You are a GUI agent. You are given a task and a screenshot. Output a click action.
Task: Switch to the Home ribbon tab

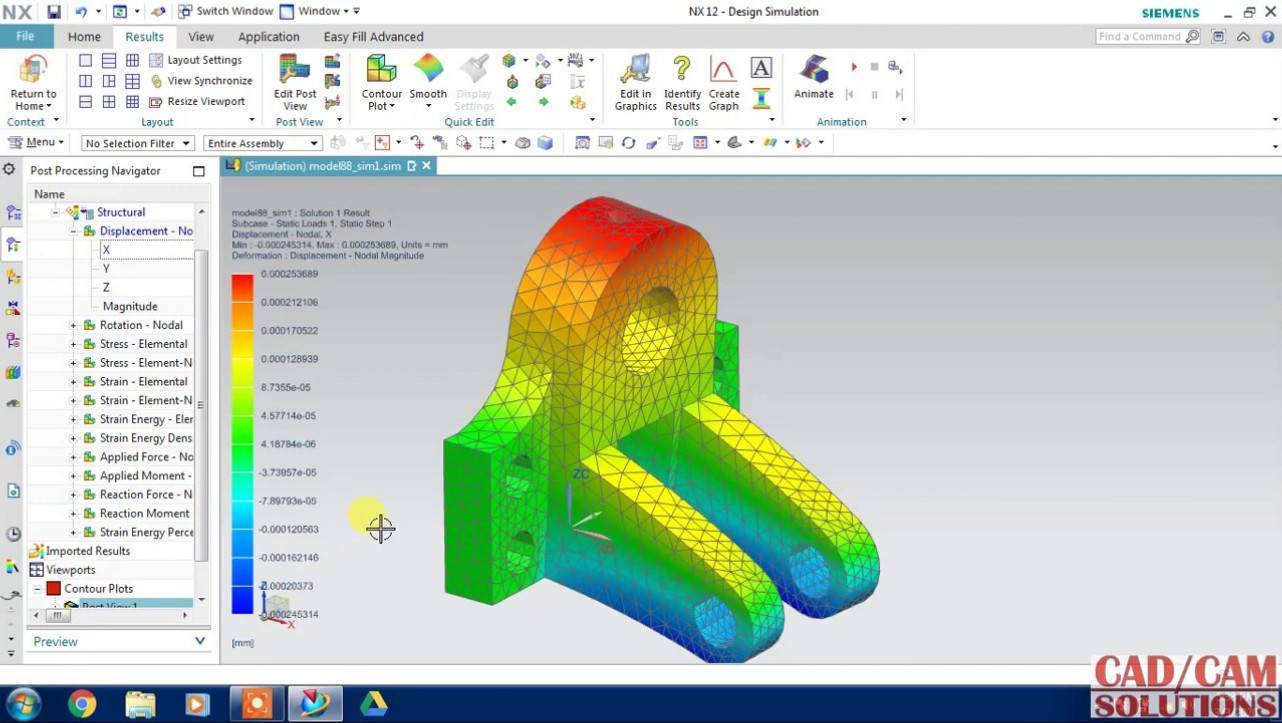point(84,37)
